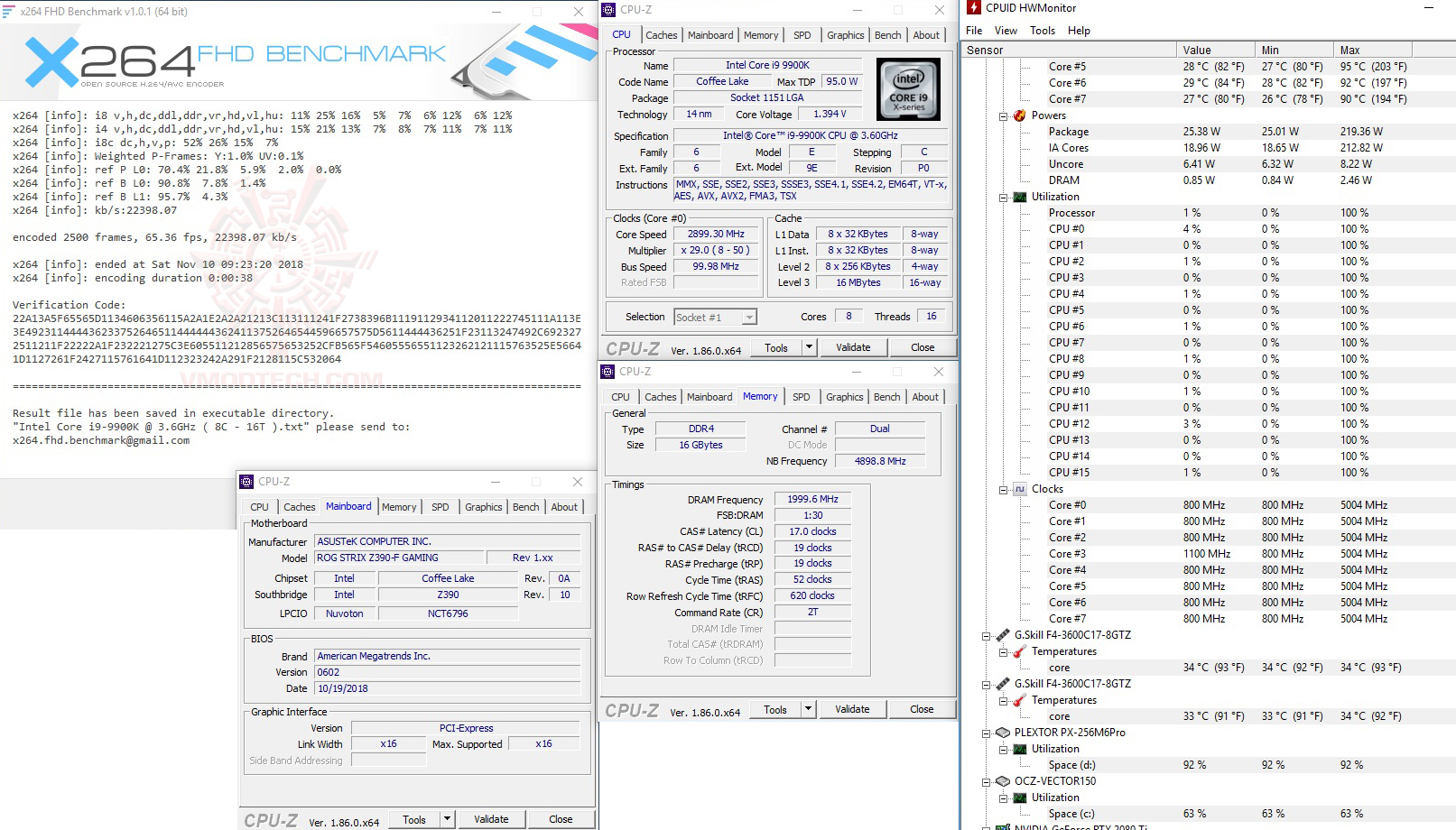Image resolution: width=1456 pixels, height=830 pixels.
Task: Click the DRAM Frequency value field
Action: (811, 499)
